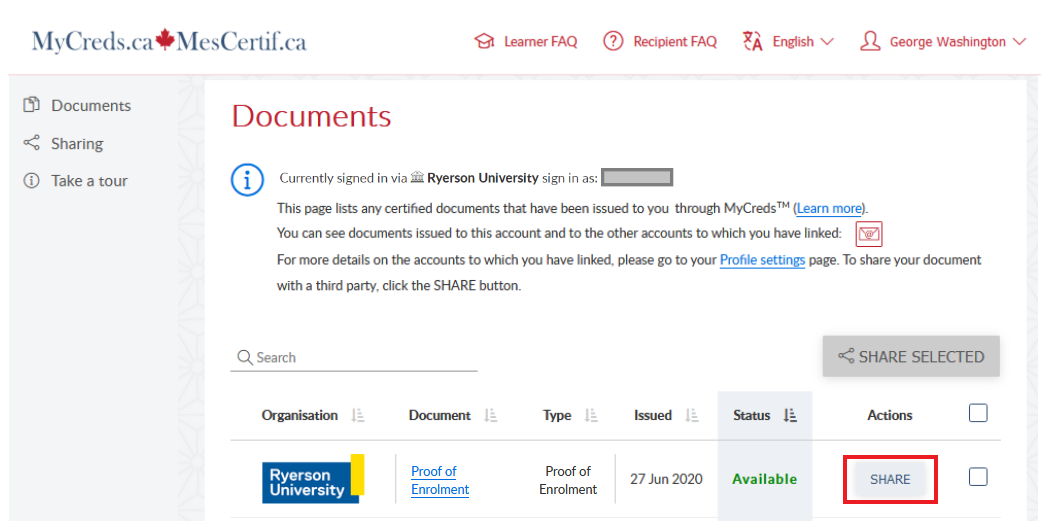Click the Ryerson University logo
The image size is (1042, 526).
[x=313, y=479]
